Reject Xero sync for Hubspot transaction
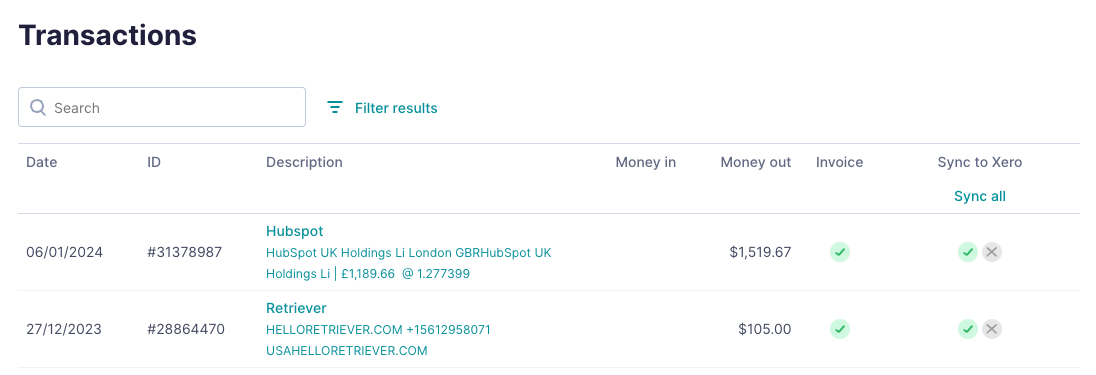1096x375 pixels. click(x=991, y=252)
